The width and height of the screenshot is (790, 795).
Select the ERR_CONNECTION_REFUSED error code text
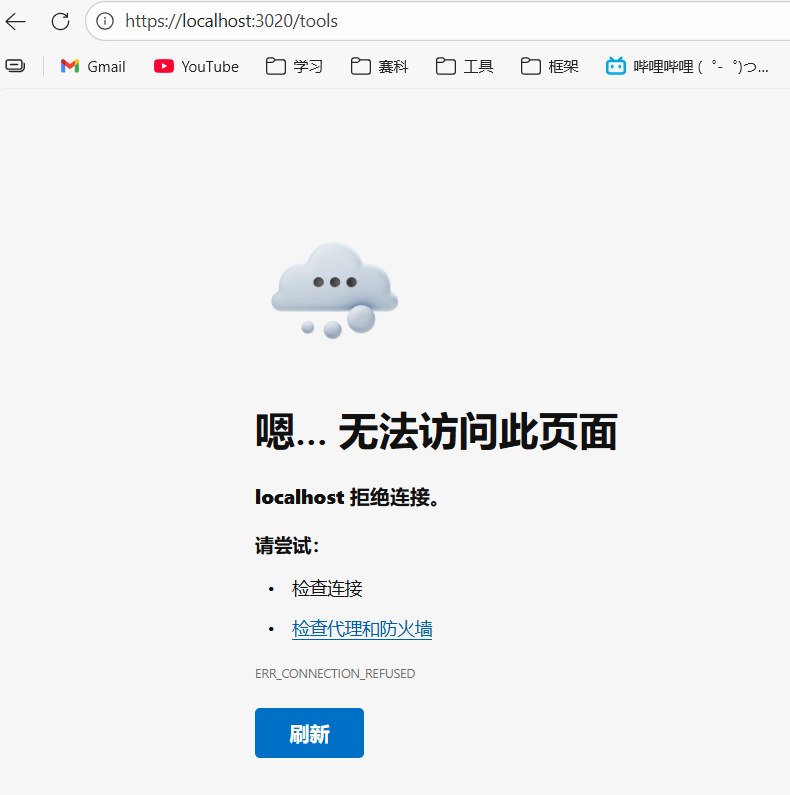pos(335,674)
